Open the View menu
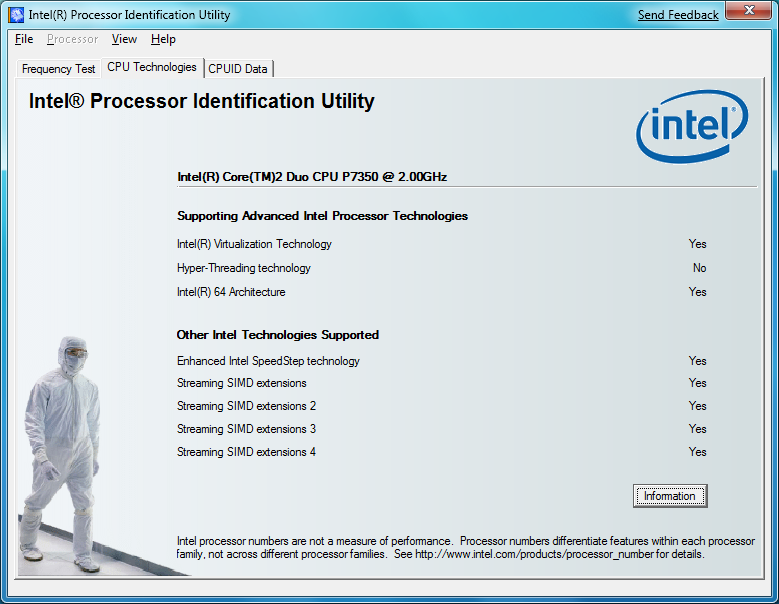The image size is (779, 604). (x=124, y=39)
